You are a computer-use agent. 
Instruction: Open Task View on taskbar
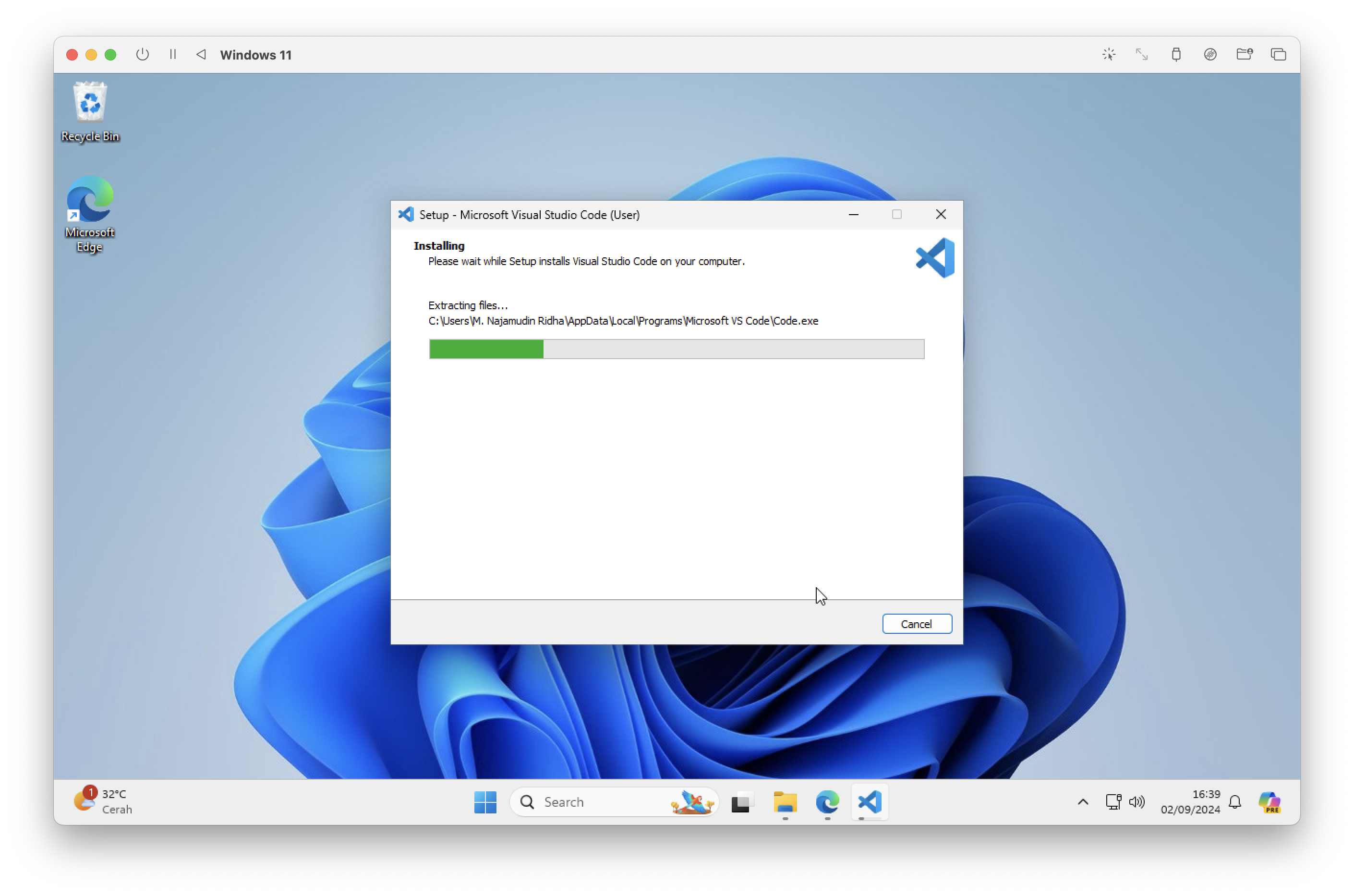(x=741, y=802)
